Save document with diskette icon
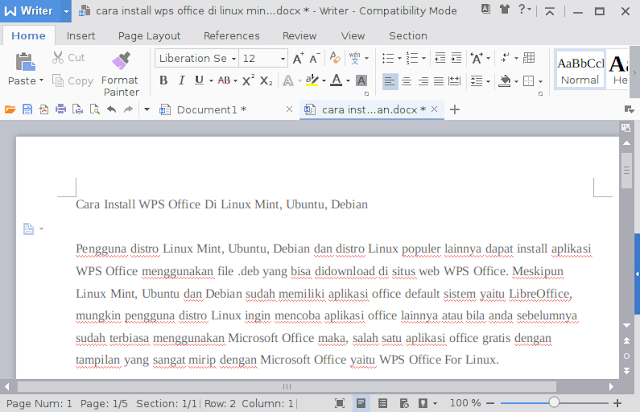The height and width of the screenshot is (412, 640). pyautogui.click(x=27, y=109)
